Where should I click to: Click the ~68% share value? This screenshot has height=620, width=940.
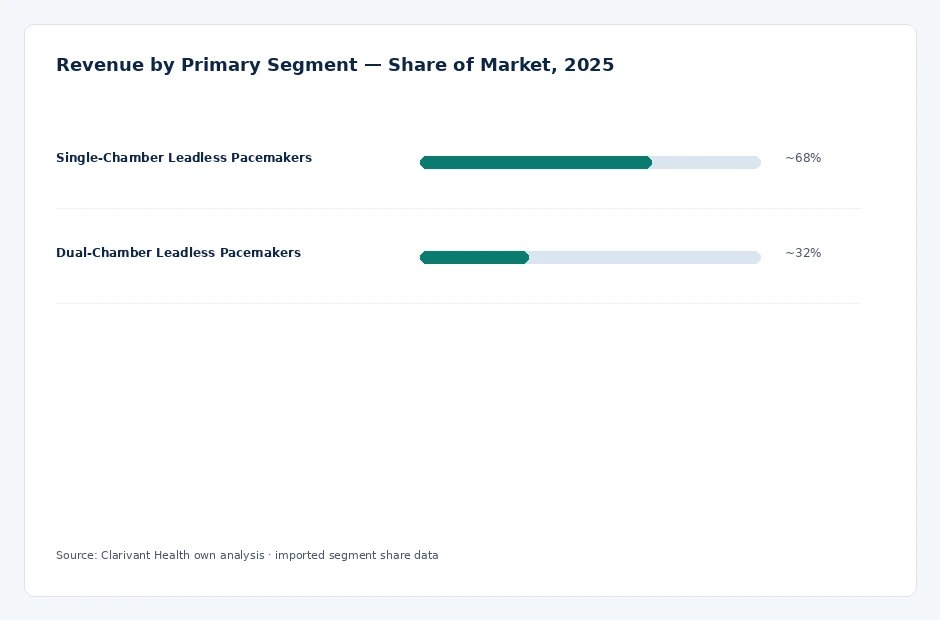coord(803,158)
